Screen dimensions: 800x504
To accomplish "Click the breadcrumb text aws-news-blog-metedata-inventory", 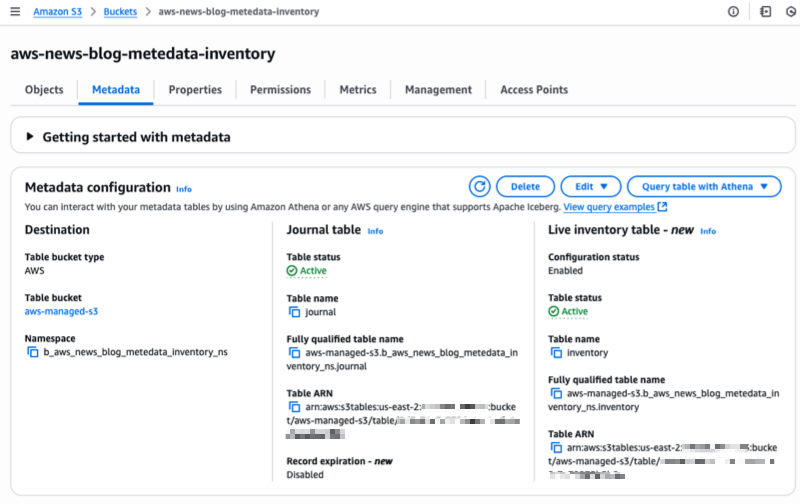I will tap(239, 12).
